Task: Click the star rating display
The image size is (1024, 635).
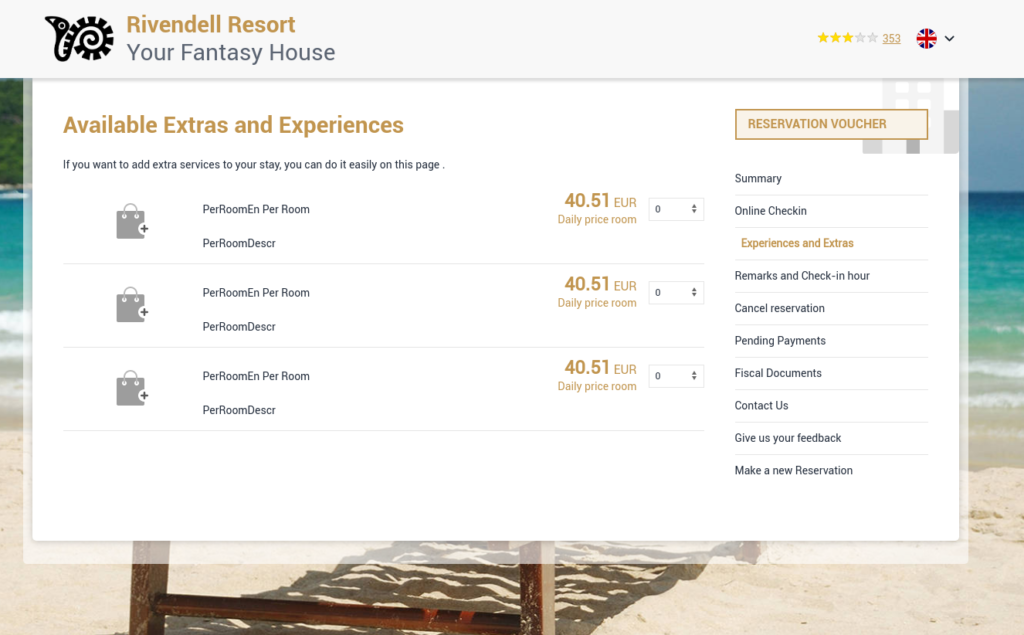Action: [x=848, y=38]
